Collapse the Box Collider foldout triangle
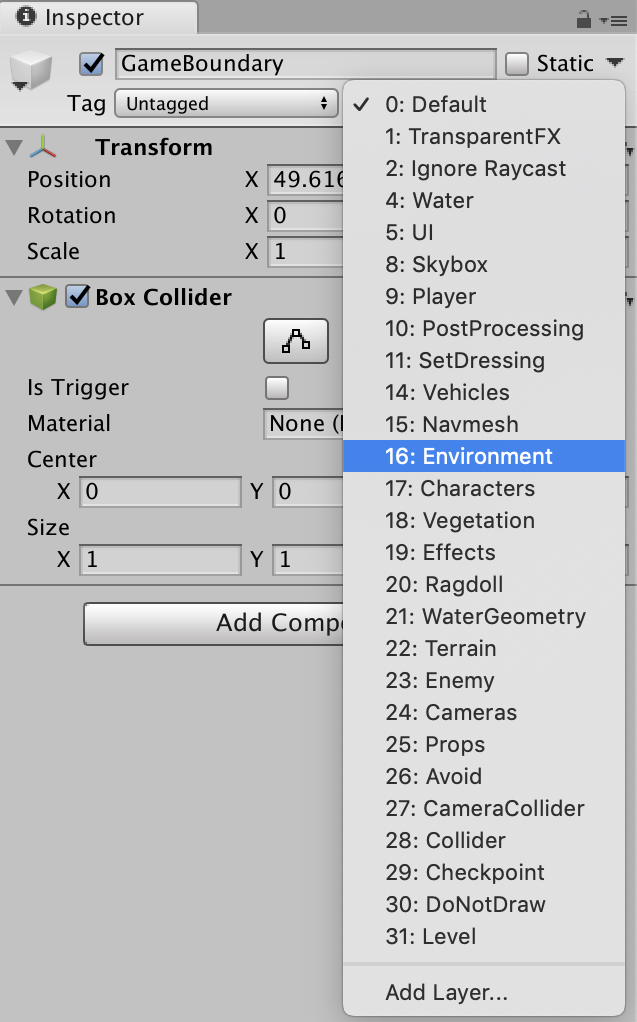The width and height of the screenshot is (637, 1022). point(14,297)
